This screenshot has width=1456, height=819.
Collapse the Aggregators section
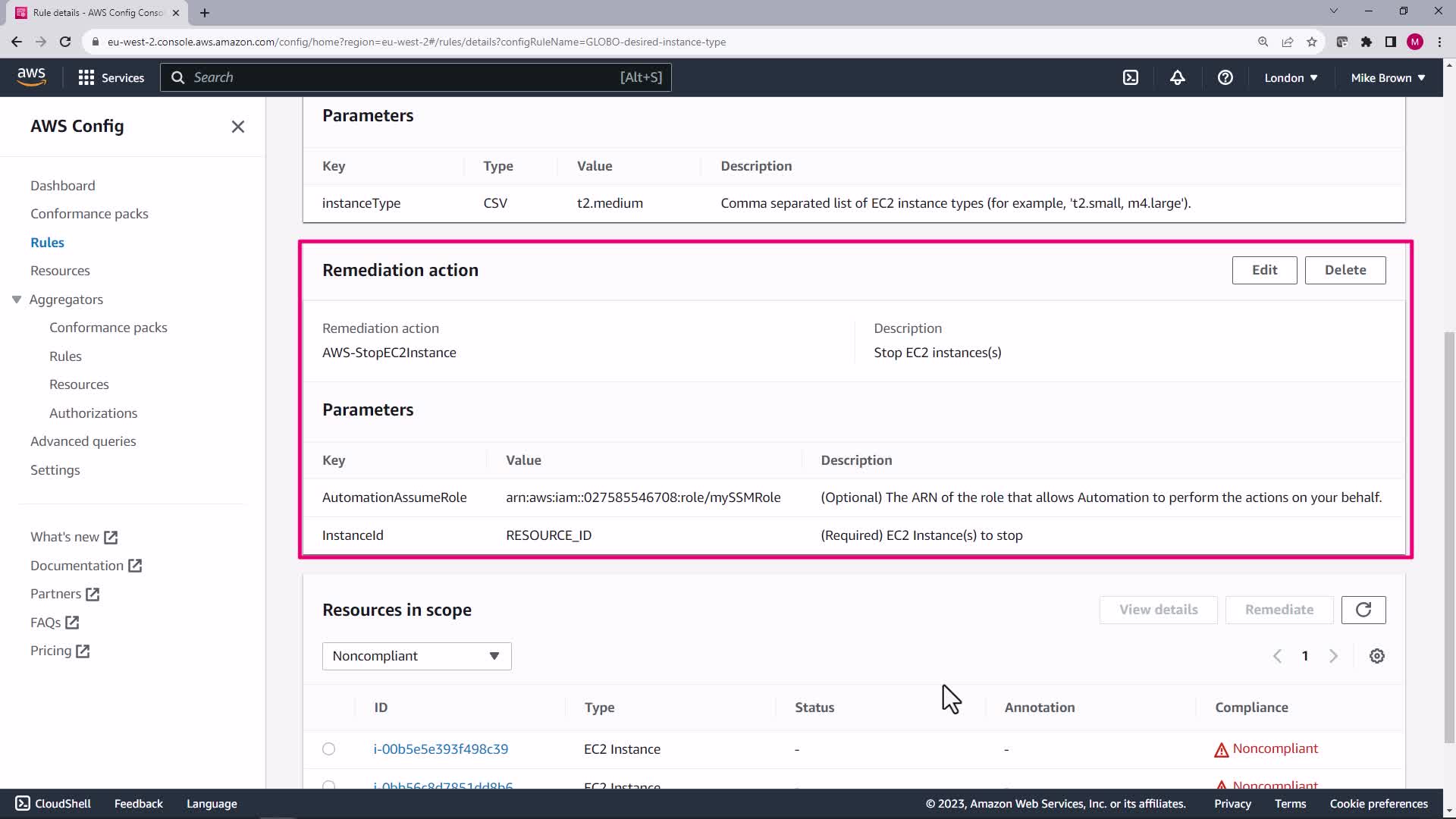tap(17, 300)
